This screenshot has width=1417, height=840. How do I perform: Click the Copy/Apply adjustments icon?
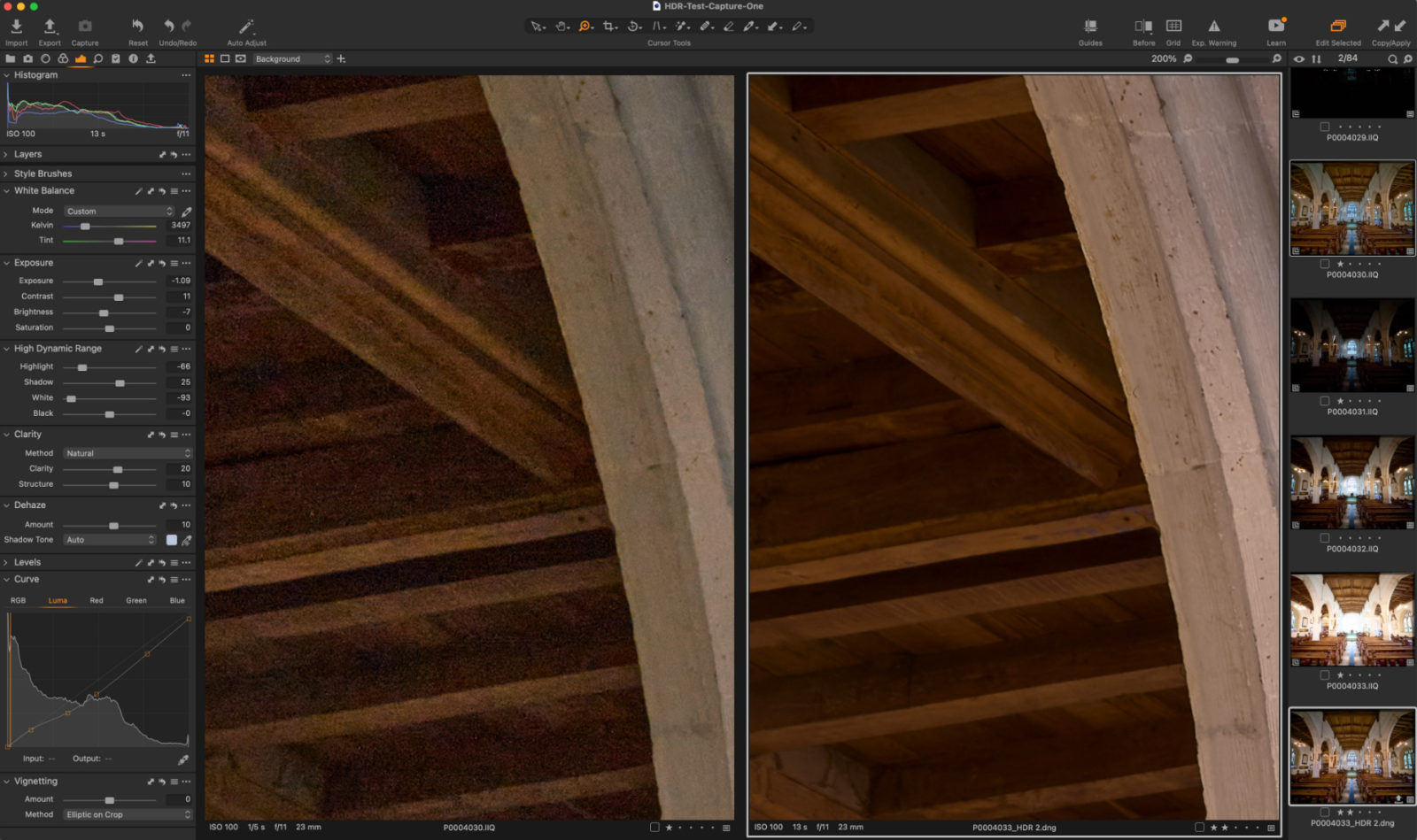coord(1389,26)
